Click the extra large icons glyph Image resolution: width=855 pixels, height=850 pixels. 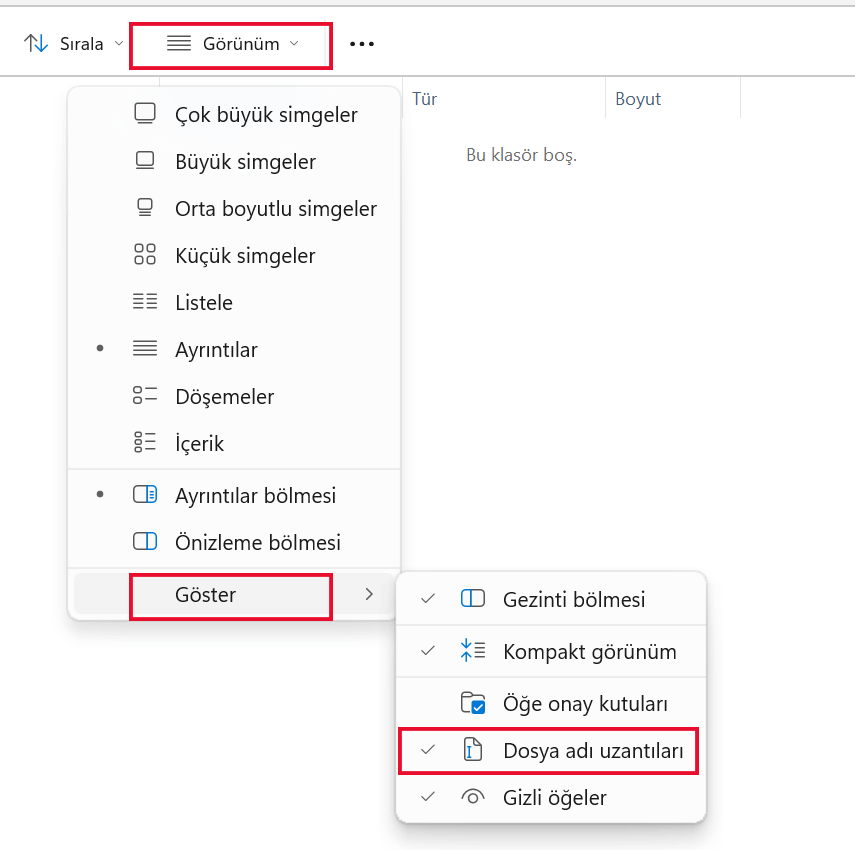(145, 114)
